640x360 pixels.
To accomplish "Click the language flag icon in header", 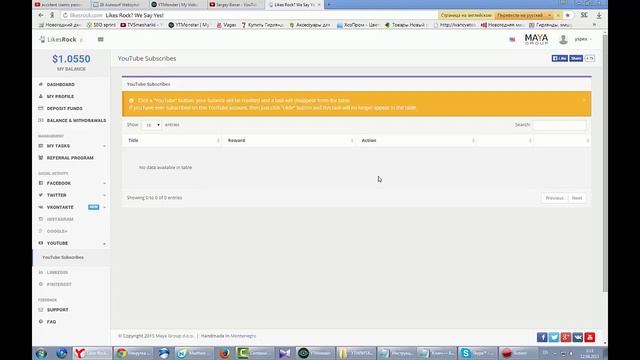I will [x=512, y=40].
